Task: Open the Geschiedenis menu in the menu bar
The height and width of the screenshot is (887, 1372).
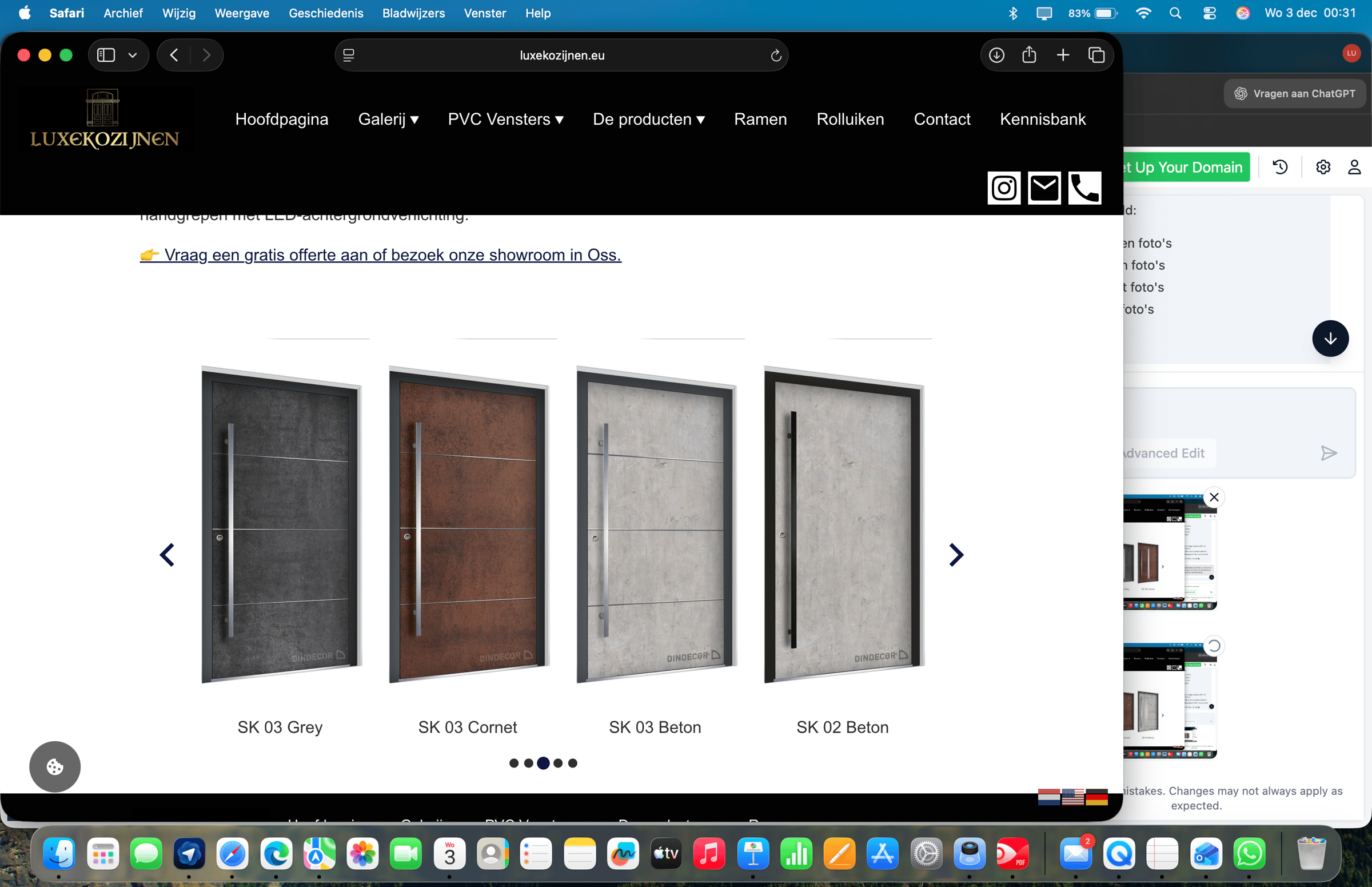Action: click(x=326, y=13)
